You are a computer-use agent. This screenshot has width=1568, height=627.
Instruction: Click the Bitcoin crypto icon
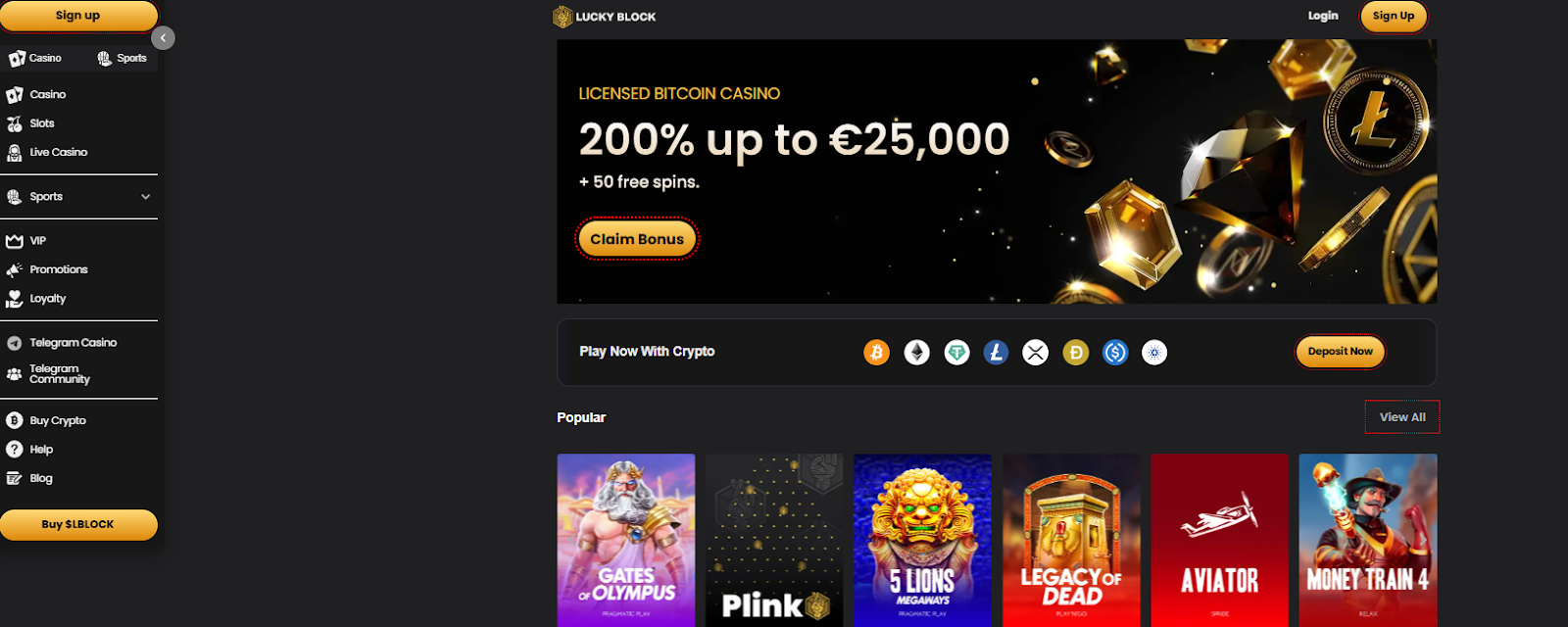876,352
